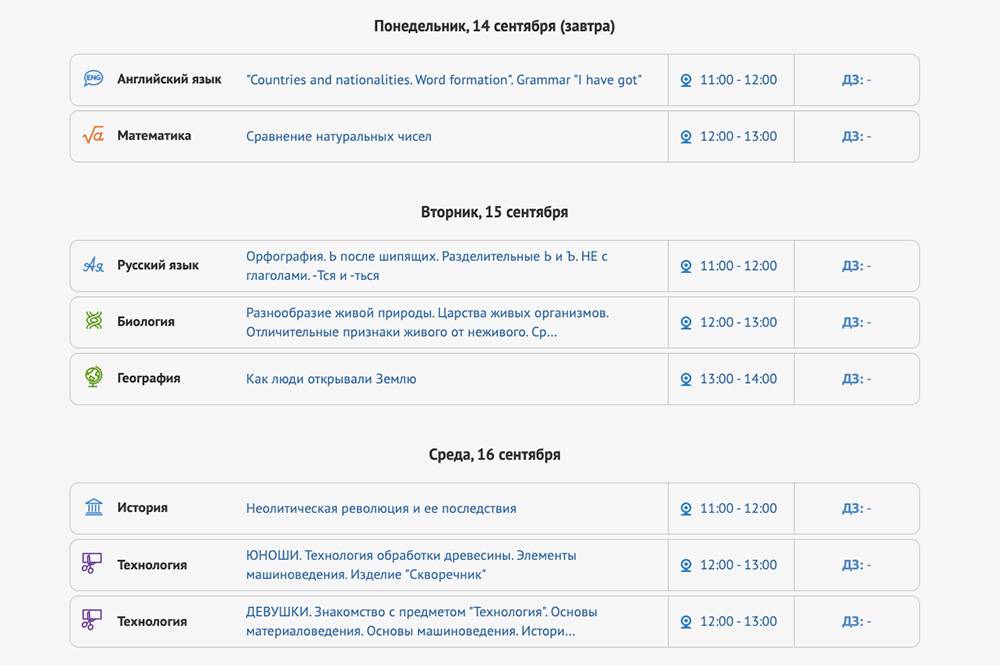Click webcam icon beside Английский язык 11:00 - 12:00
1000x665 pixels.
686,80
